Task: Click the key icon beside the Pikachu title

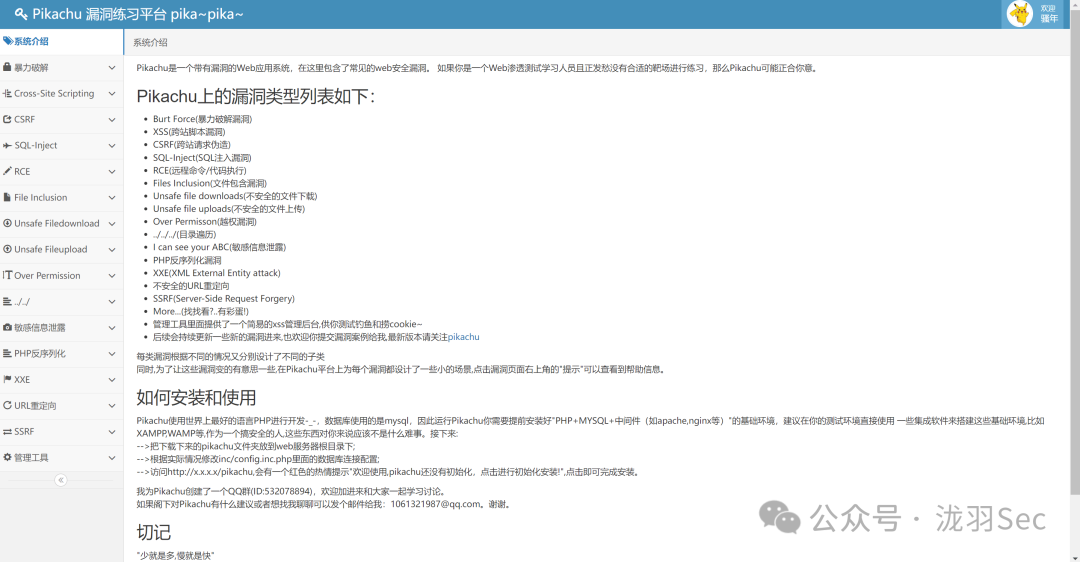Action: pos(21,14)
